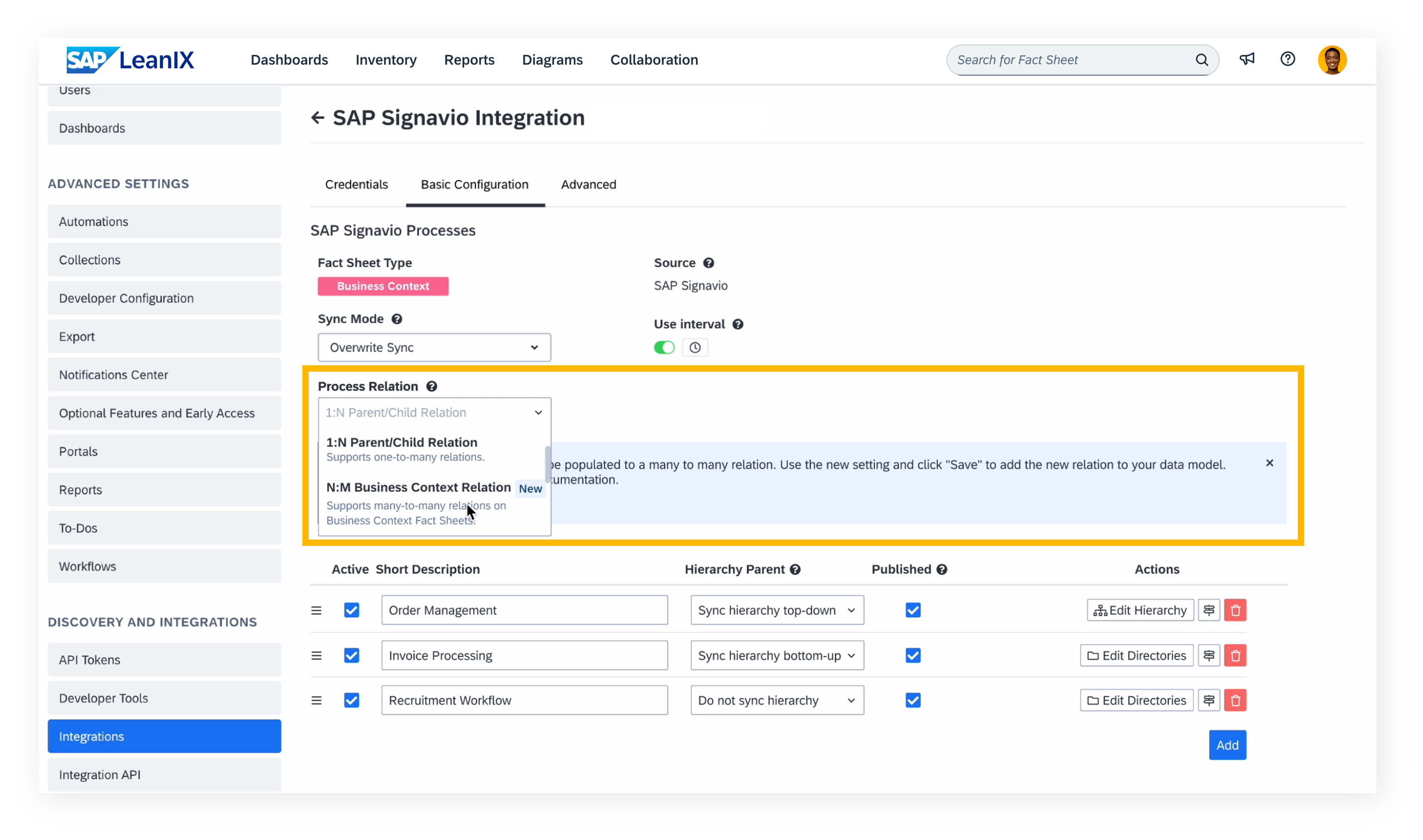Open Developer Configuration in the sidebar
The height and width of the screenshot is (840, 1423).
coord(164,298)
